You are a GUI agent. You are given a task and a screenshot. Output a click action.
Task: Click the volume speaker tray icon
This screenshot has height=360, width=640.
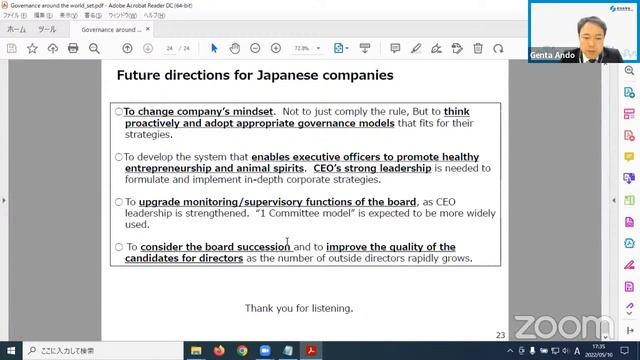[x=566, y=351]
